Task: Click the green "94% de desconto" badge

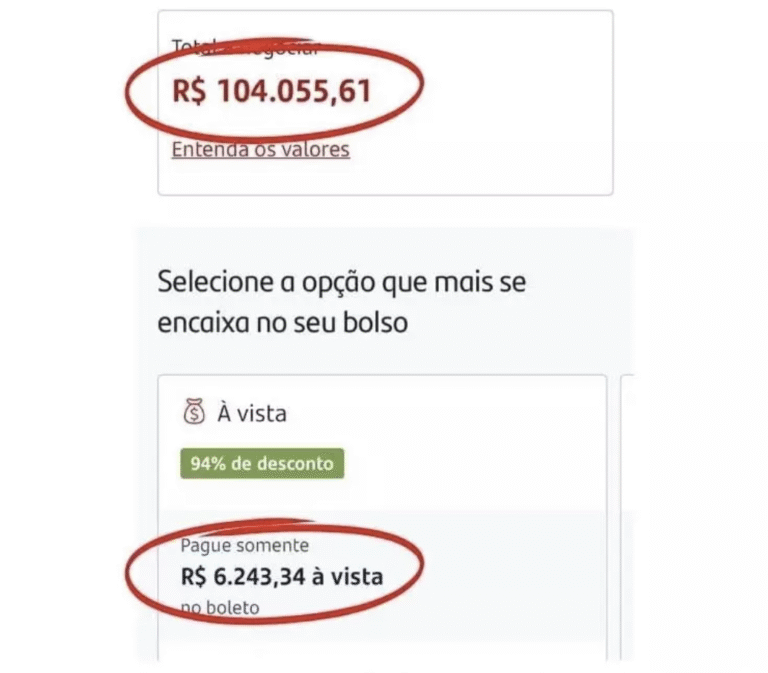Action: tap(262, 464)
